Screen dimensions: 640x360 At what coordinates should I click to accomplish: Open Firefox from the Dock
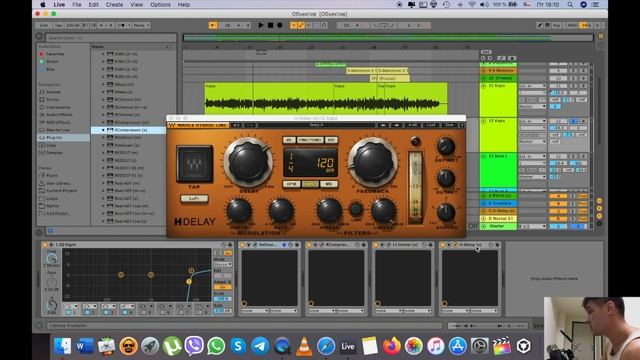pos(391,346)
